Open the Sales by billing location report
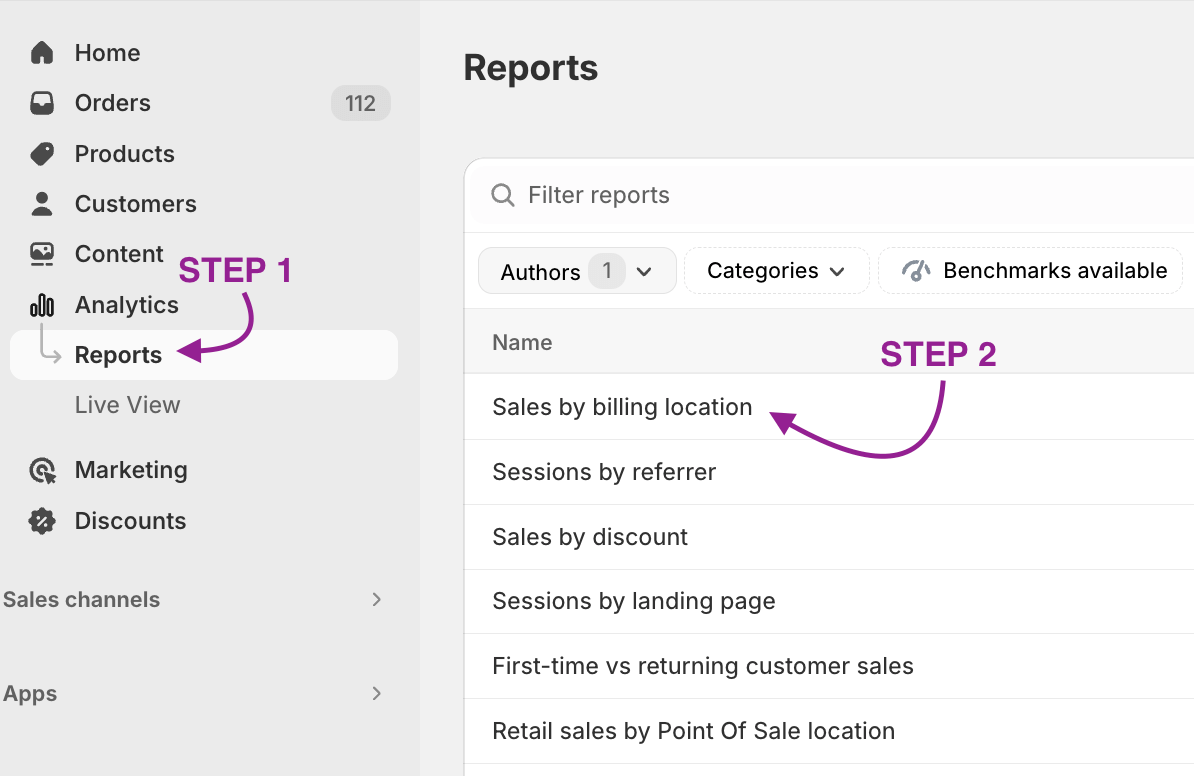 pos(621,407)
